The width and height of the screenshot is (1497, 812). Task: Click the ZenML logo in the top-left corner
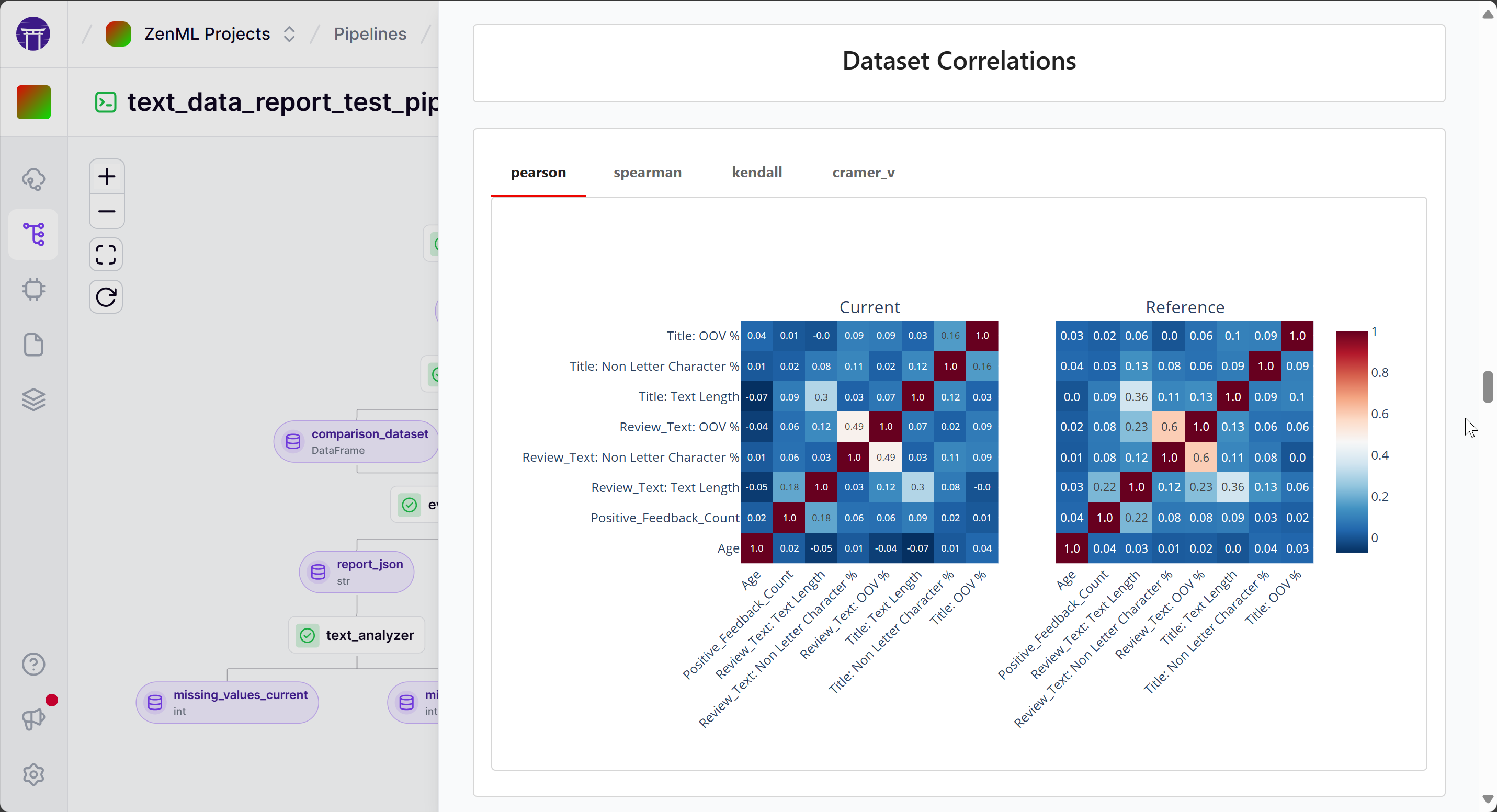pyautogui.click(x=33, y=33)
